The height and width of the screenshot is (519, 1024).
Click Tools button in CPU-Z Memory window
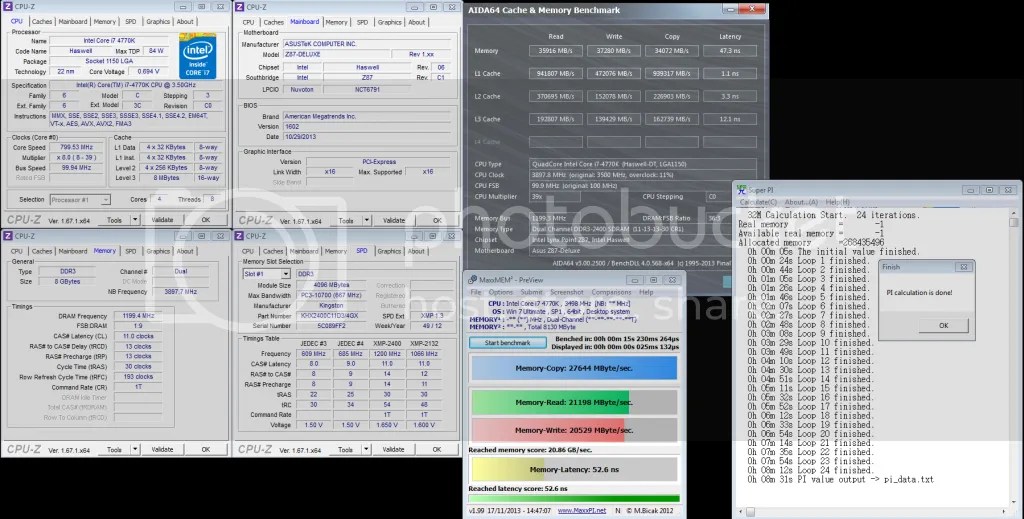(x=114, y=449)
